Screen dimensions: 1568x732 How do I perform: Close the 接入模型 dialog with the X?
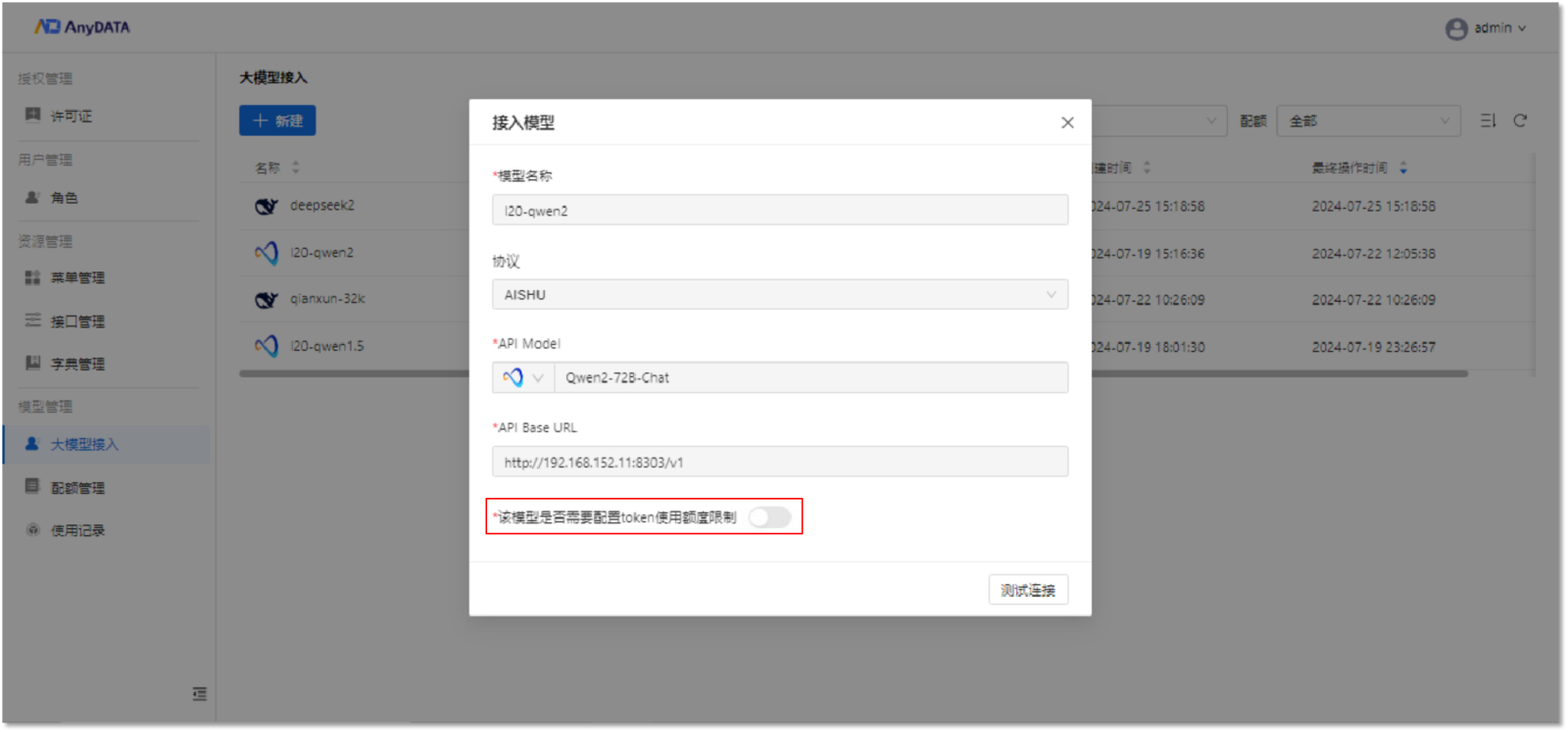point(1067,122)
